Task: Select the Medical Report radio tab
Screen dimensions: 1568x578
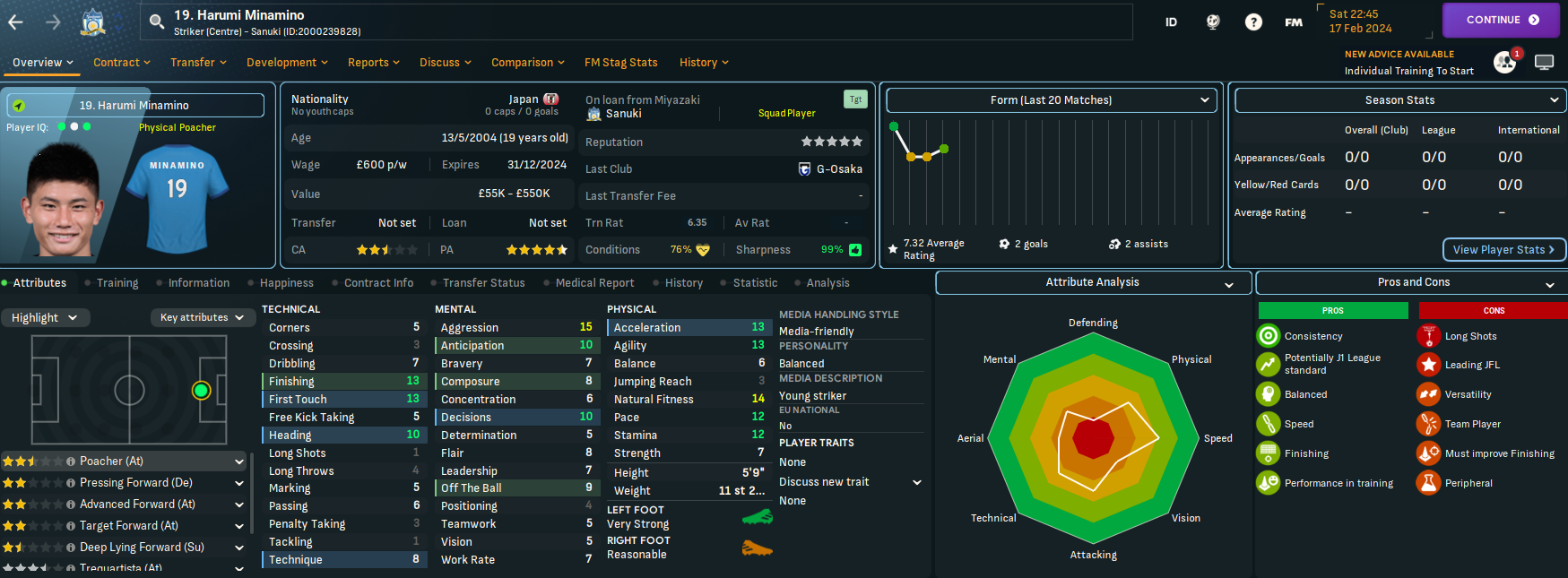Action: pos(593,283)
